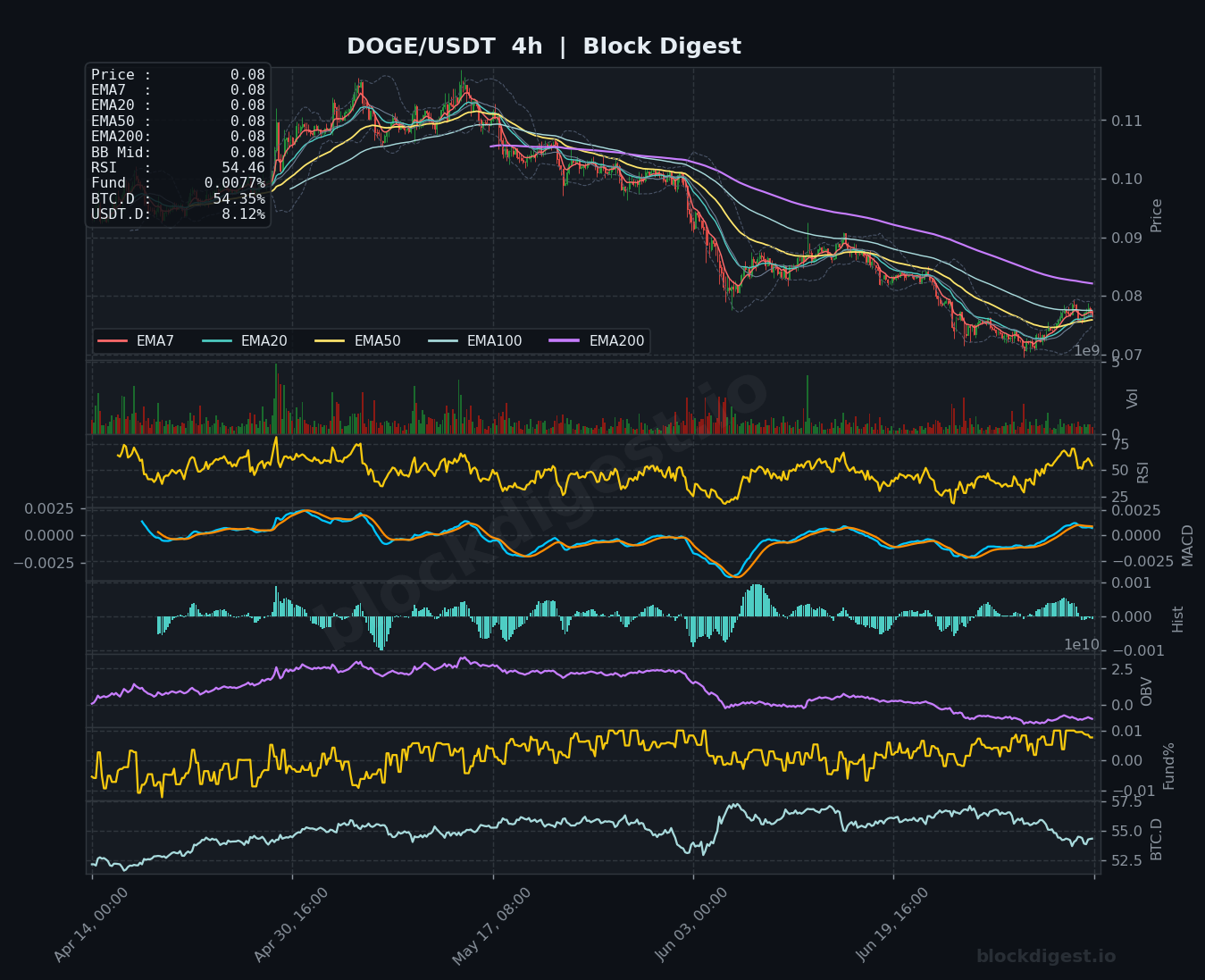
Task: Click the EMA100 legend entry
Action: tap(475, 341)
